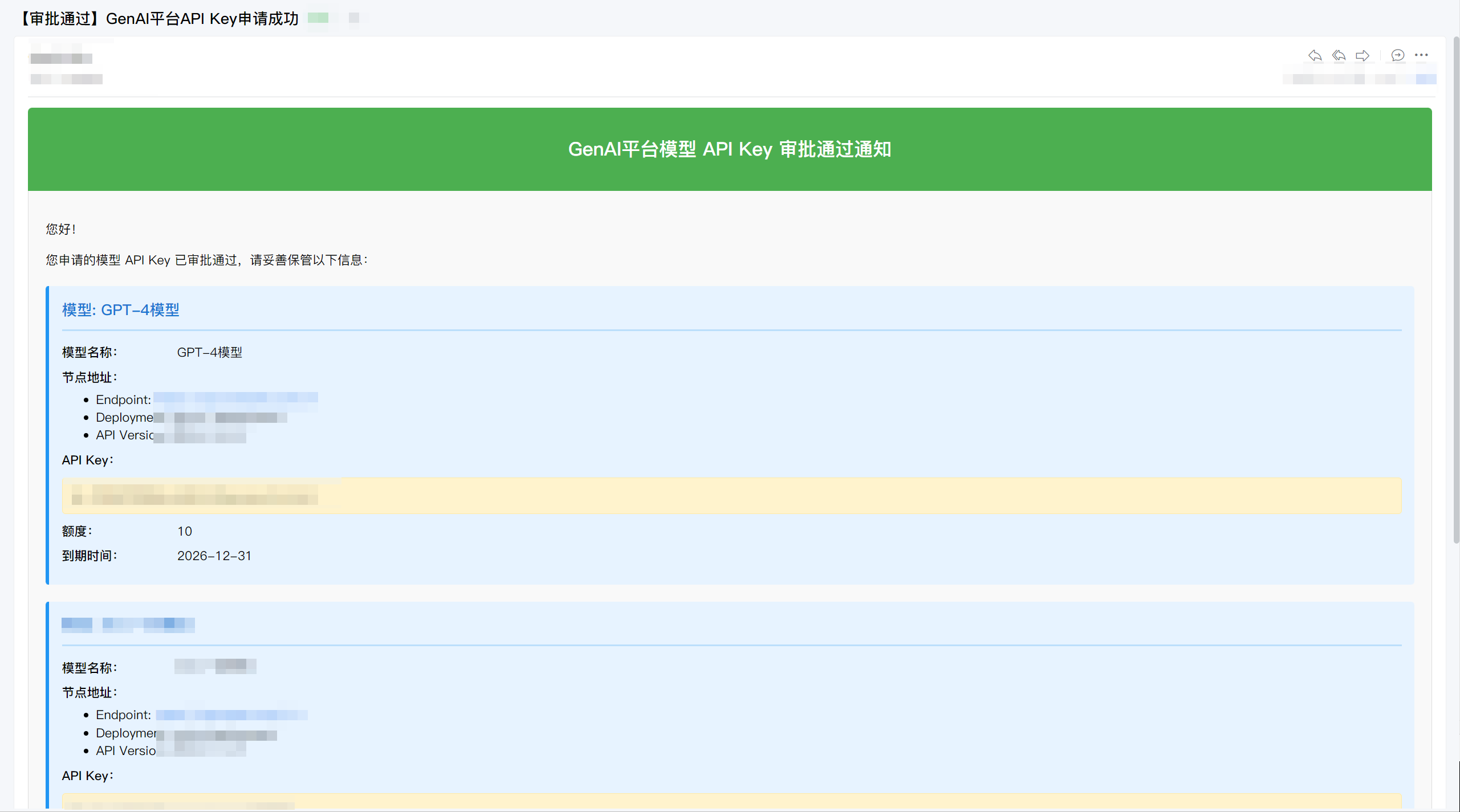The image size is (1460, 812).
Task: Click the GPT-4 API Key yellow box
Action: [x=731, y=495]
